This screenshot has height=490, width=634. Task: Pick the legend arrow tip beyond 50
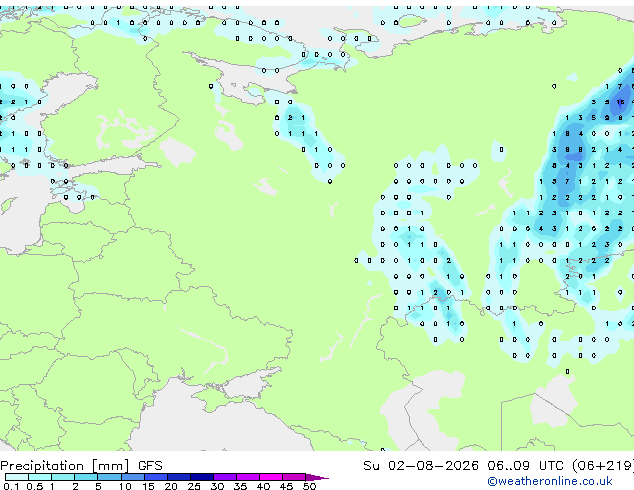[x=317, y=477]
